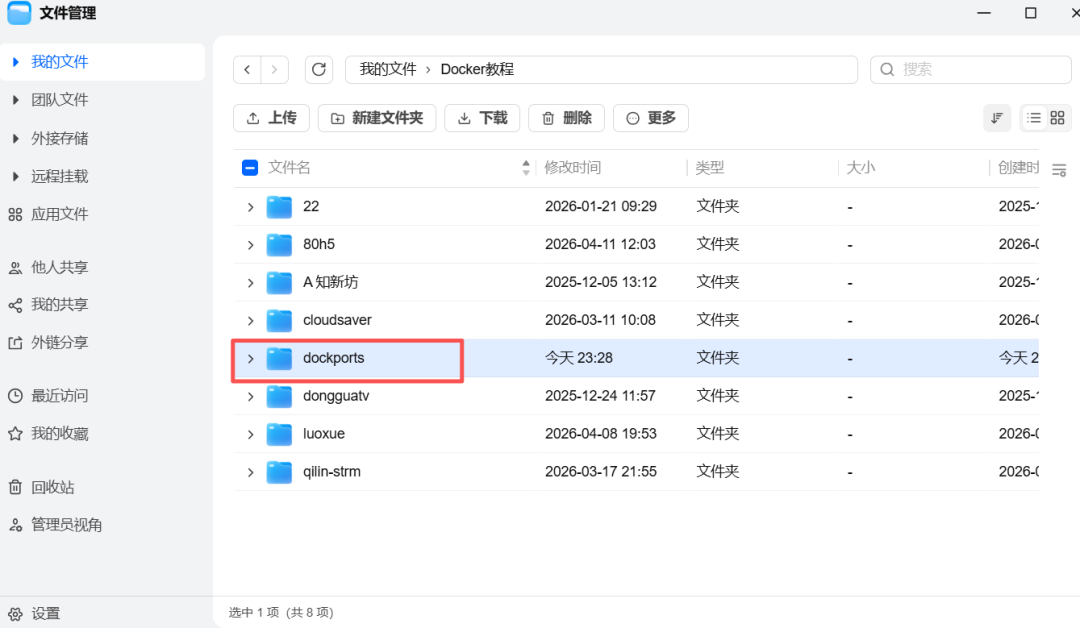Screen dimensions: 1080x628
Task: Open 回收站 recycle bin in sidebar
Action: [x=52, y=487]
